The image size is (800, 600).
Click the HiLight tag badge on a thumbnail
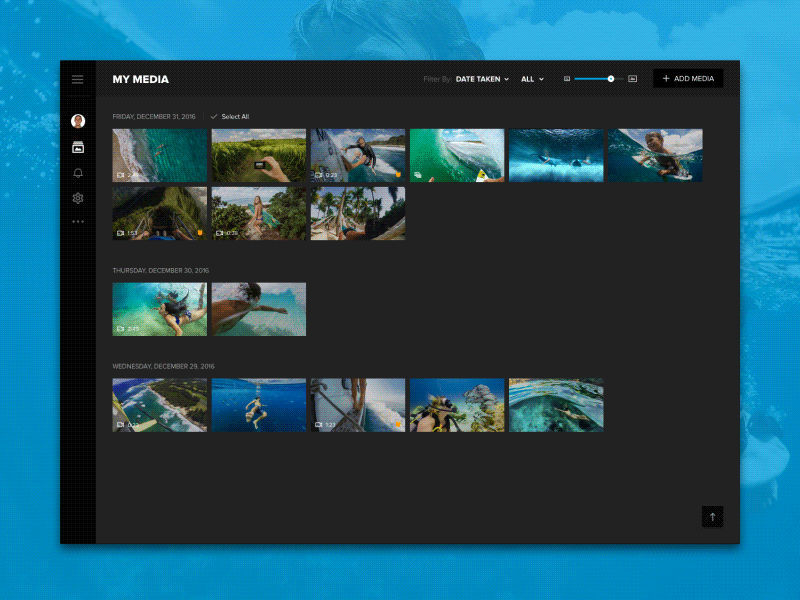[x=398, y=172]
